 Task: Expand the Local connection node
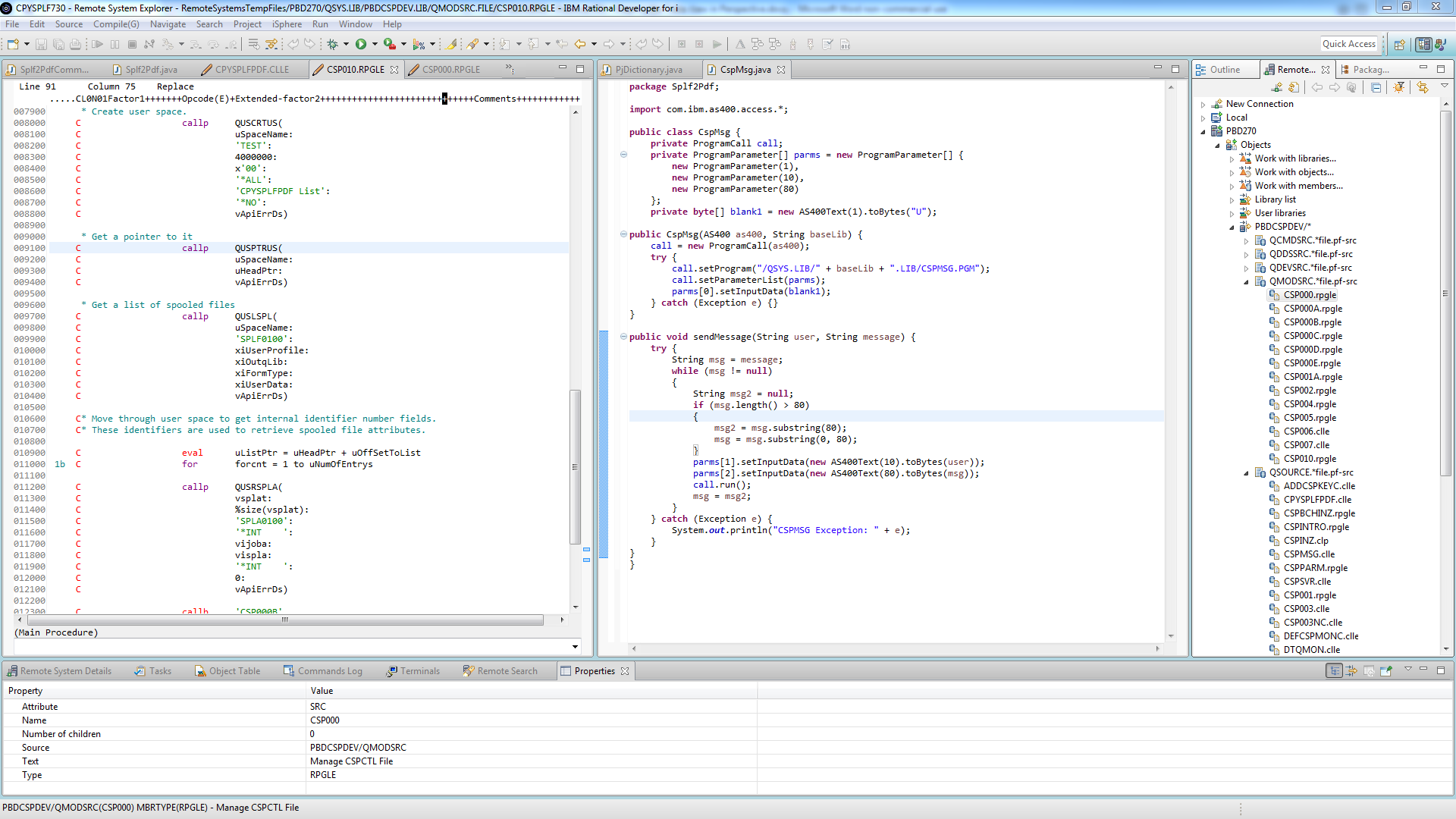(1203, 118)
